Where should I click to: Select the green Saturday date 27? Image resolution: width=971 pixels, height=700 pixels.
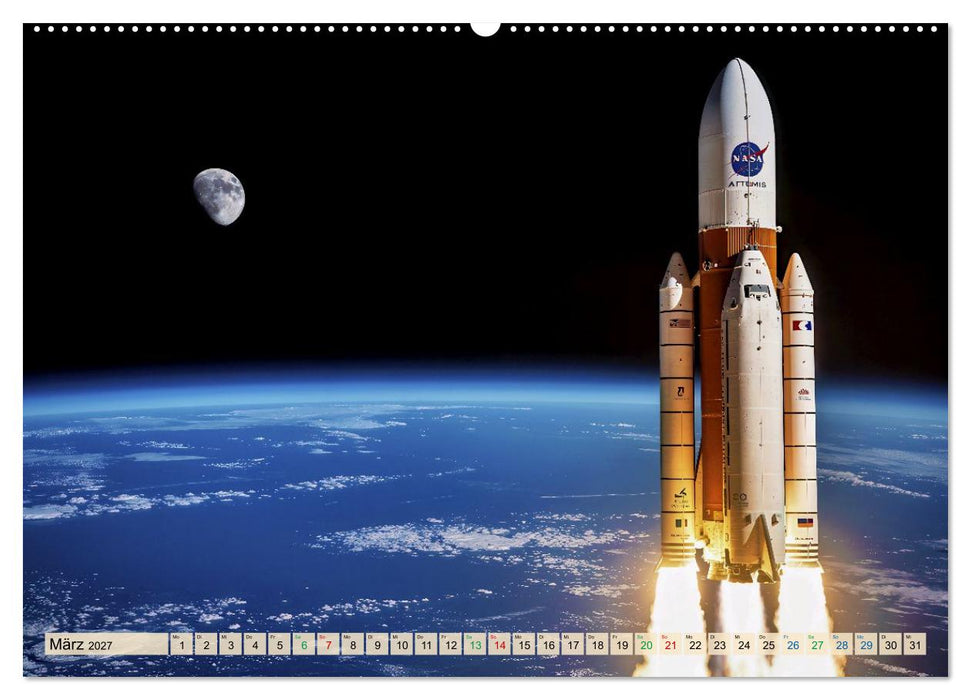[x=817, y=644]
